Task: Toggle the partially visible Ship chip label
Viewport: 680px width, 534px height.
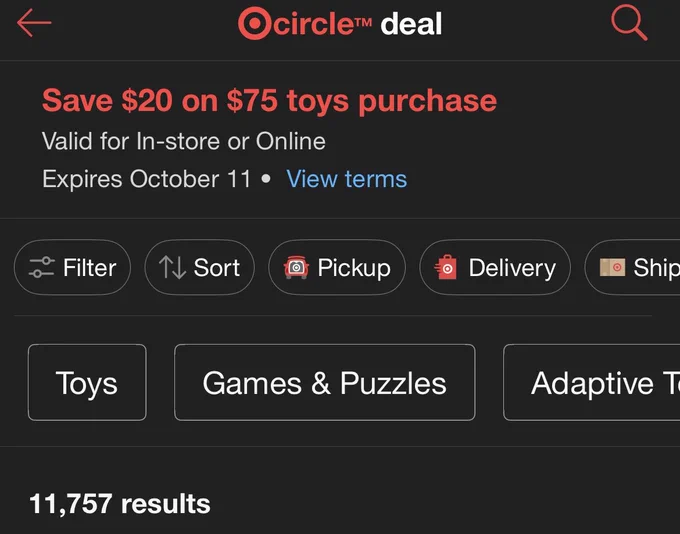Action: click(657, 268)
